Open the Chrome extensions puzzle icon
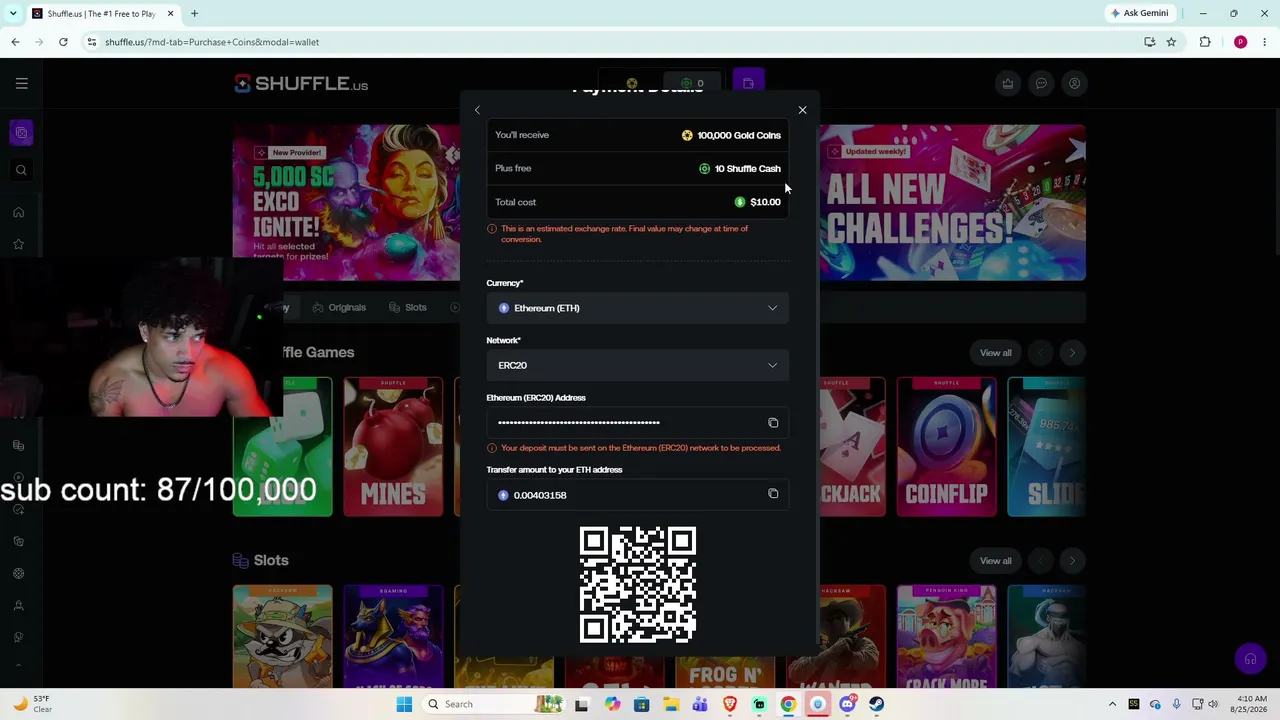Screen dimensions: 1280x720 (x=1205, y=42)
